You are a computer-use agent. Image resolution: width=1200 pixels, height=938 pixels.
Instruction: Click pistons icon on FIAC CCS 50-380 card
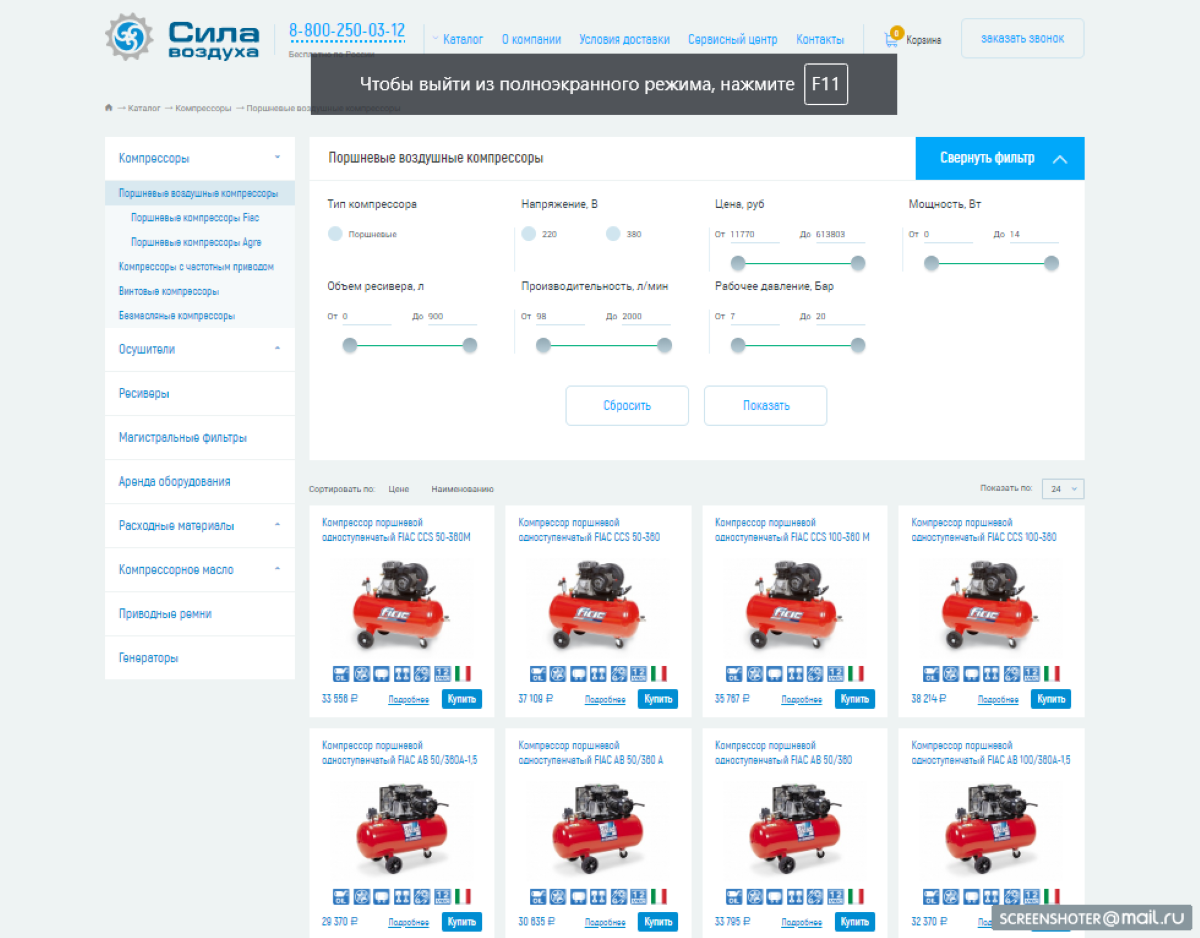pyautogui.click(x=599, y=674)
